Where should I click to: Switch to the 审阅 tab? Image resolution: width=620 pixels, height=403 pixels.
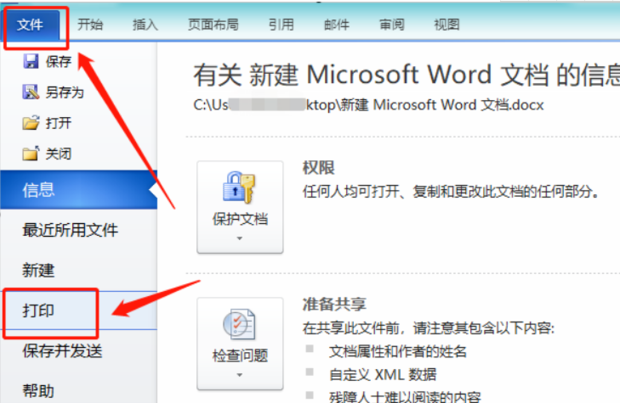pos(392,25)
